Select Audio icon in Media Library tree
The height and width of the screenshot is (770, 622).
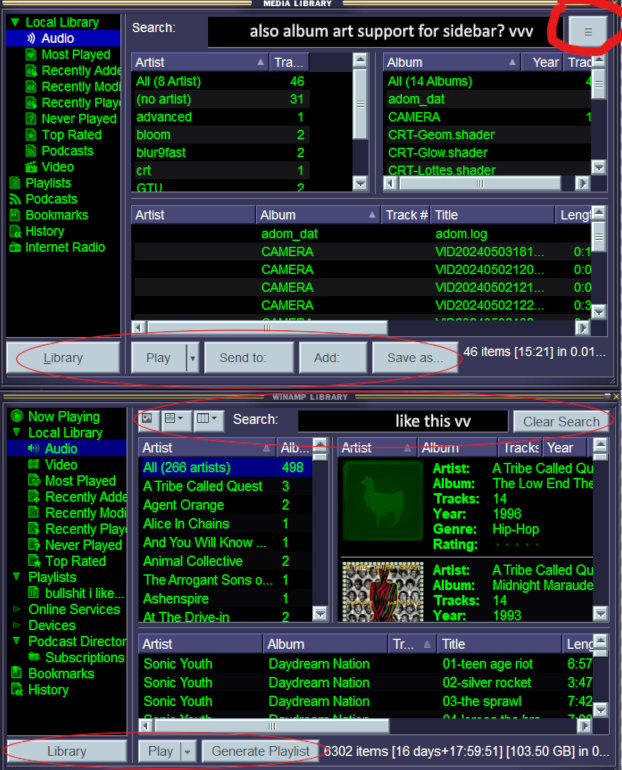point(31,38)
